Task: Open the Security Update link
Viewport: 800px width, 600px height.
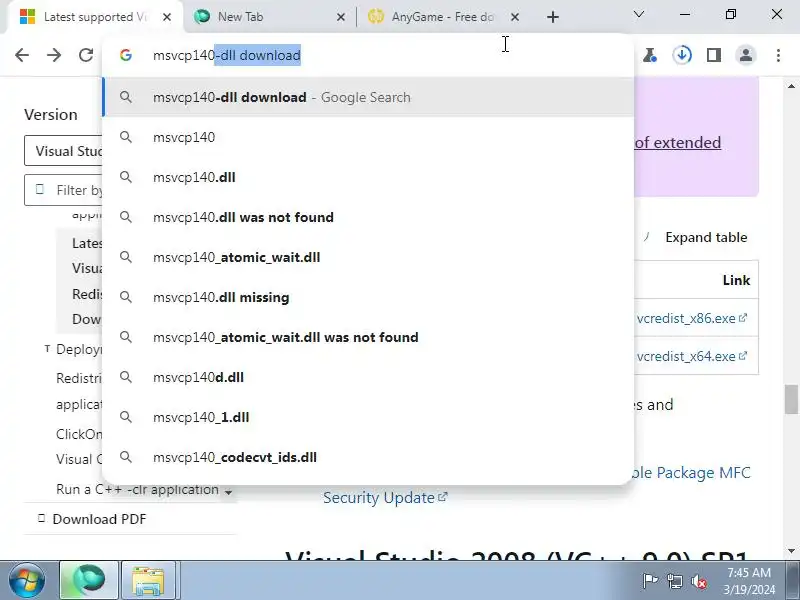Action: pyautogui.click(x=385, y=497)
